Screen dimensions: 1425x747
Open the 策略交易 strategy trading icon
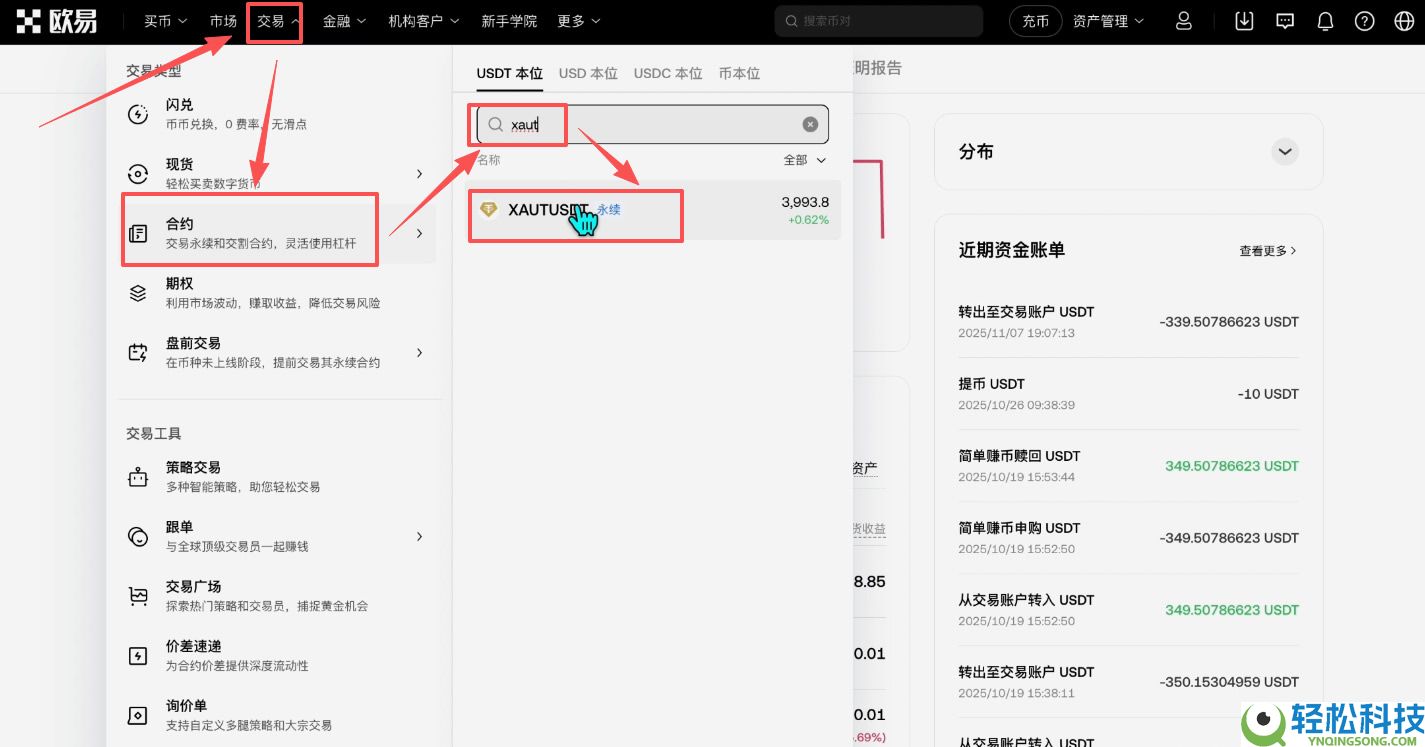pyautogui.click(x=138, y=475)
